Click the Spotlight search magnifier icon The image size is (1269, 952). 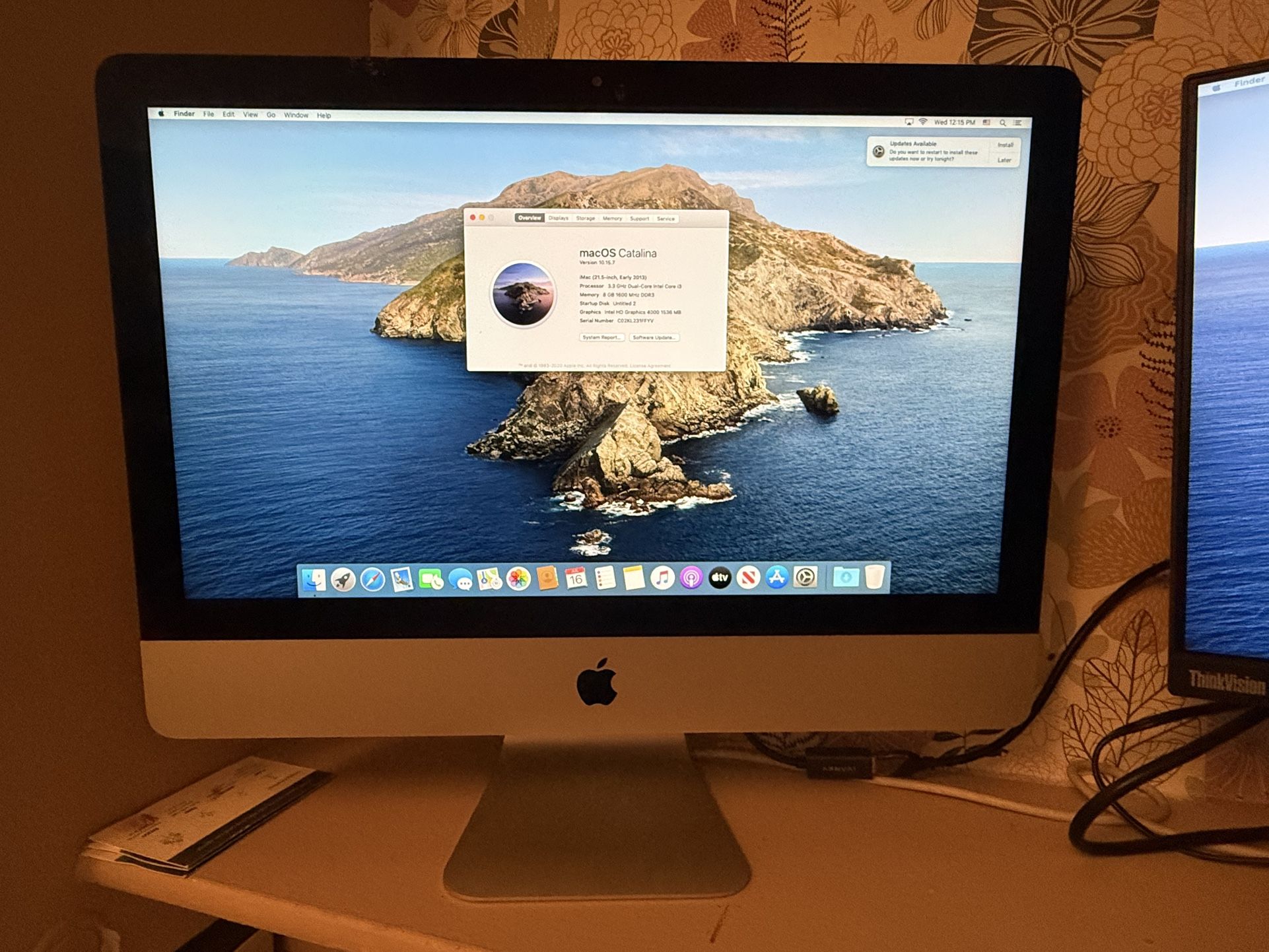pos(1002,123)
